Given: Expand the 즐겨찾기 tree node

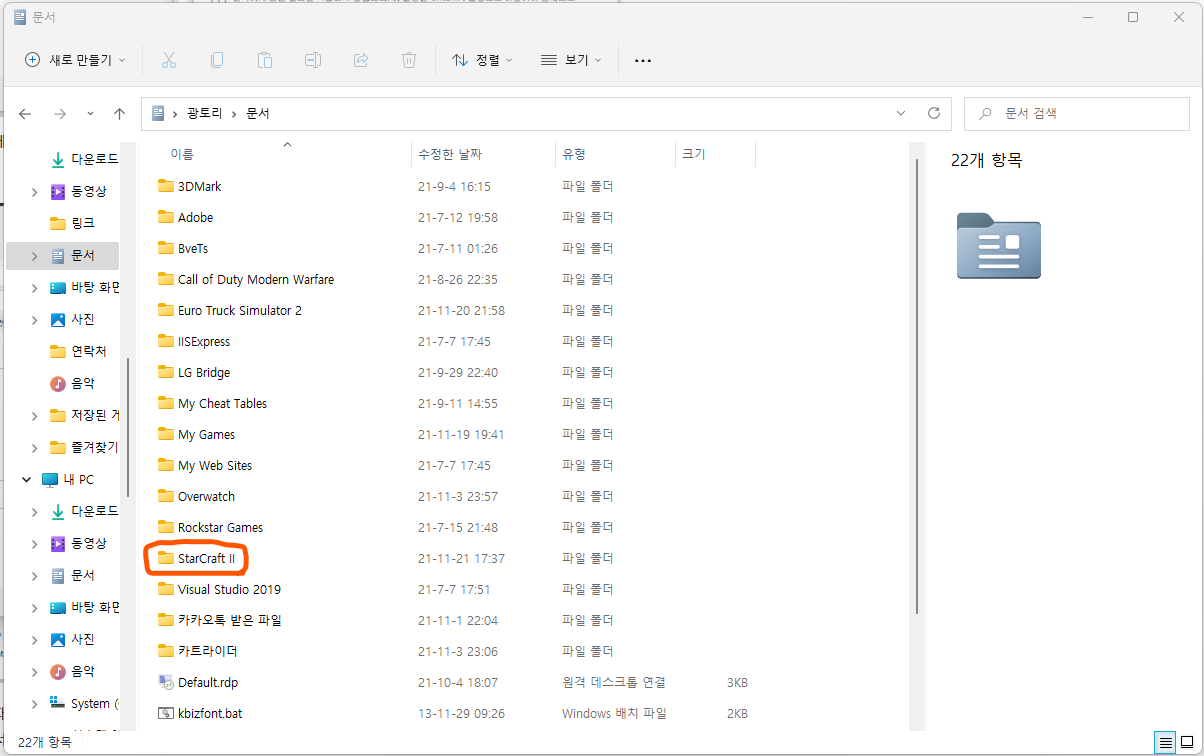Looking at the screenshot, I should [x=35, y=447].
